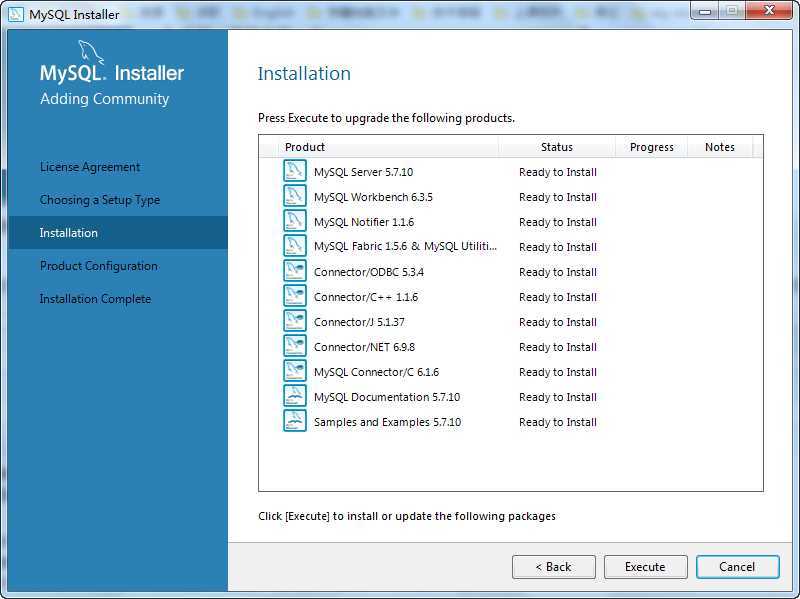Select the MySQL Server 5.7.10 row text
800x599 pixels.
pyautogui.click(x=363, y=172)
